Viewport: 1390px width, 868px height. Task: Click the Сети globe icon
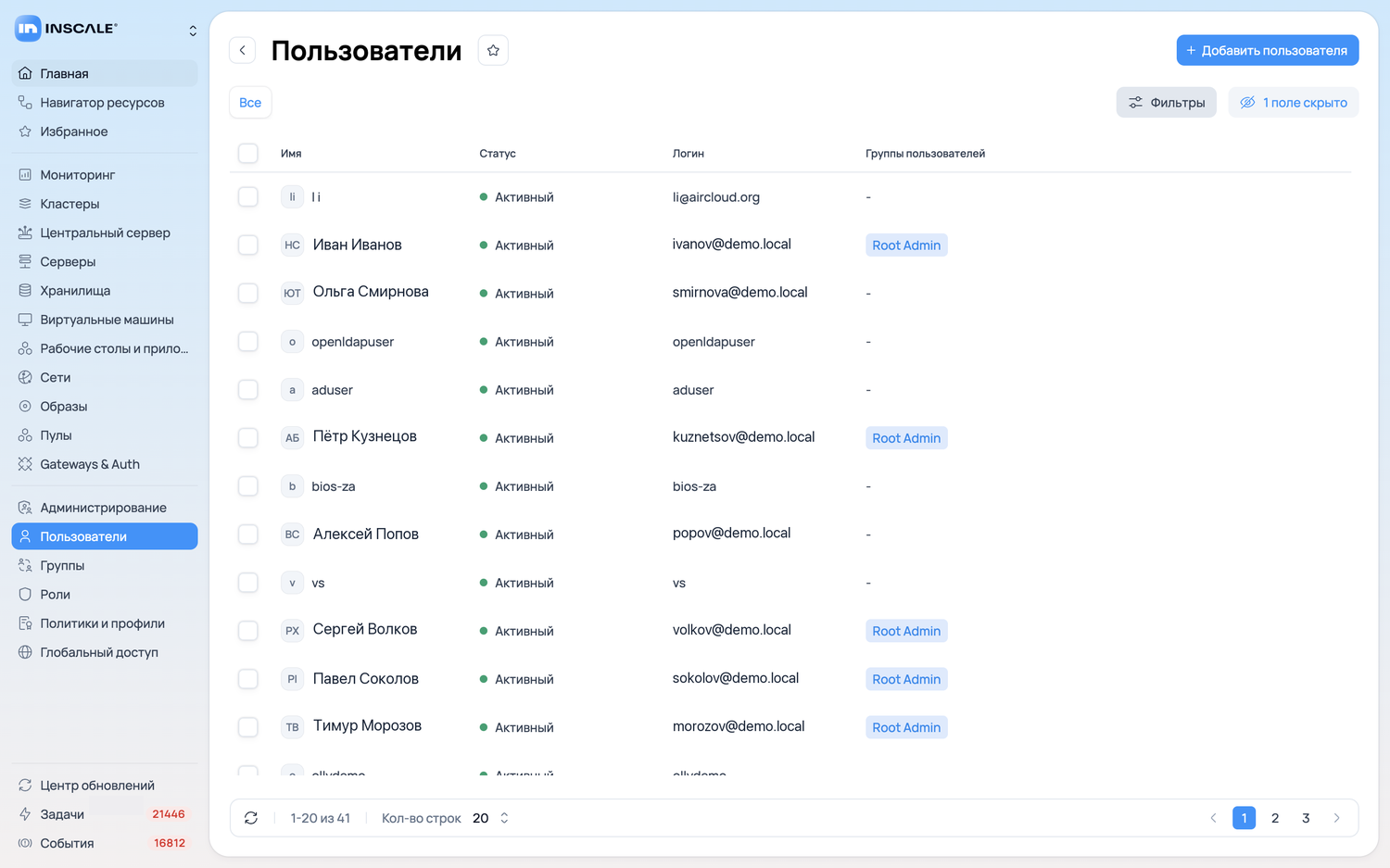pyautogui.click(x=25, y=377)
